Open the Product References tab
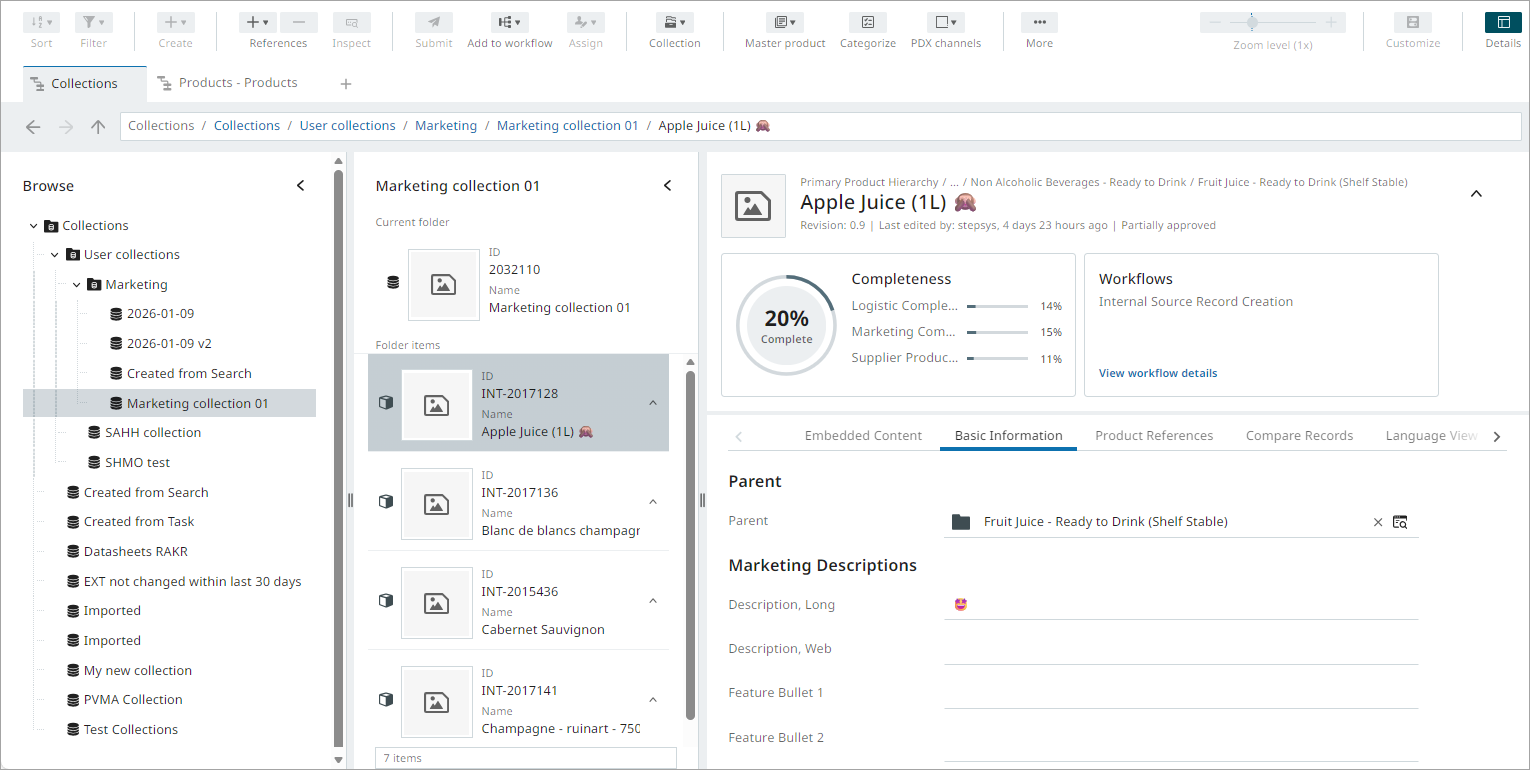 pos(1154,436)
